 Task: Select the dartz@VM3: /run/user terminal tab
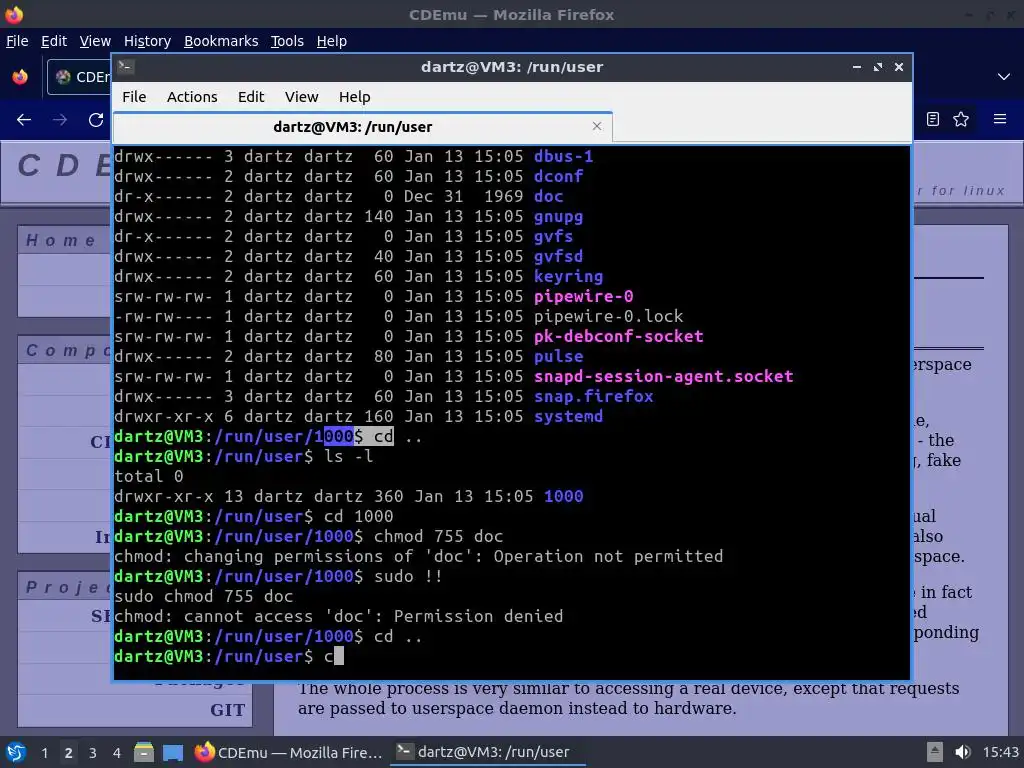tap(362, 127)
